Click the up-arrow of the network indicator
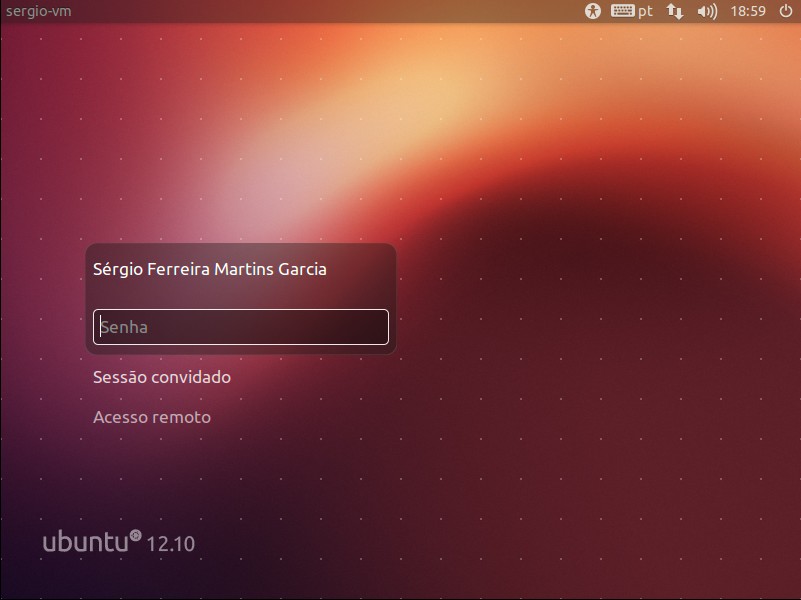Screen dimensions: 801x600 pyautogui.click(x=671, y=10)
